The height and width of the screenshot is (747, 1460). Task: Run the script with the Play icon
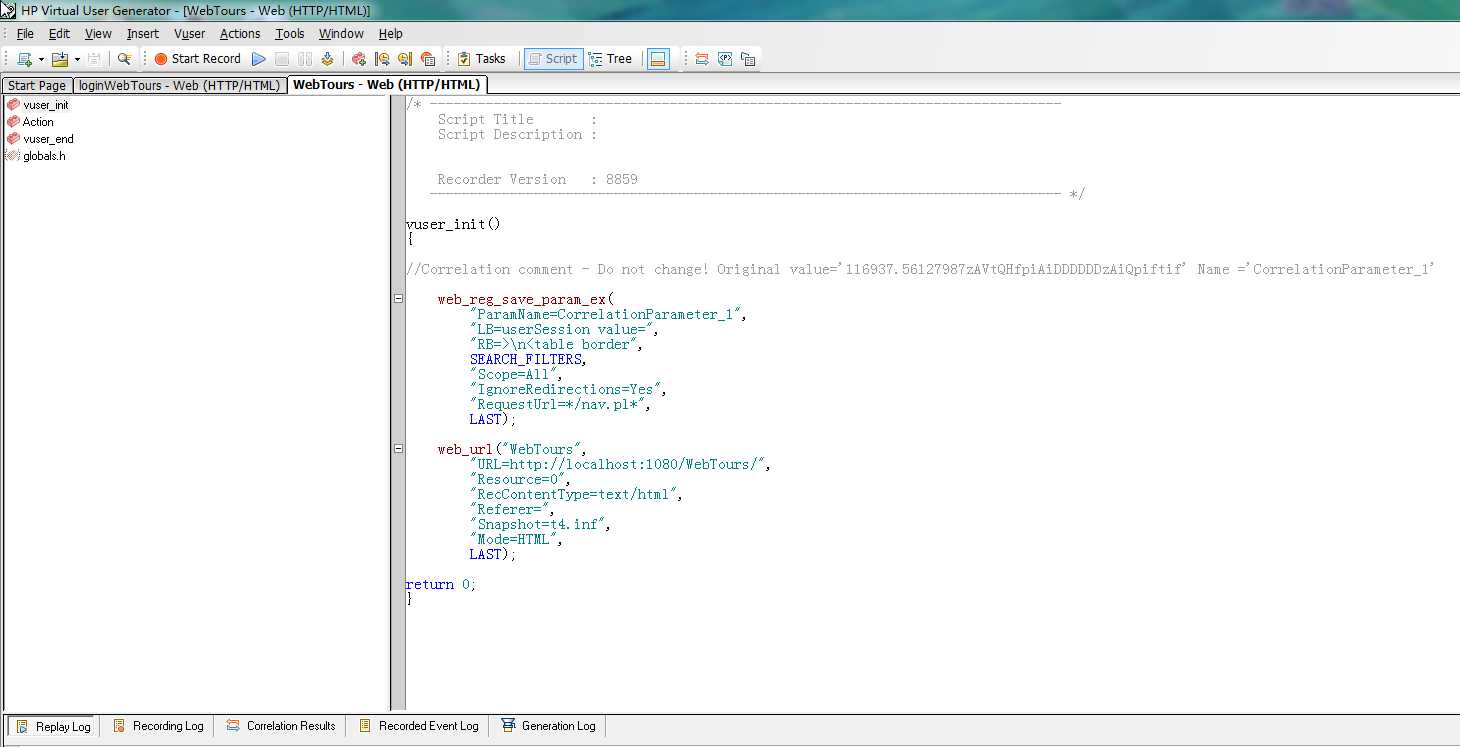pos(259,59)
